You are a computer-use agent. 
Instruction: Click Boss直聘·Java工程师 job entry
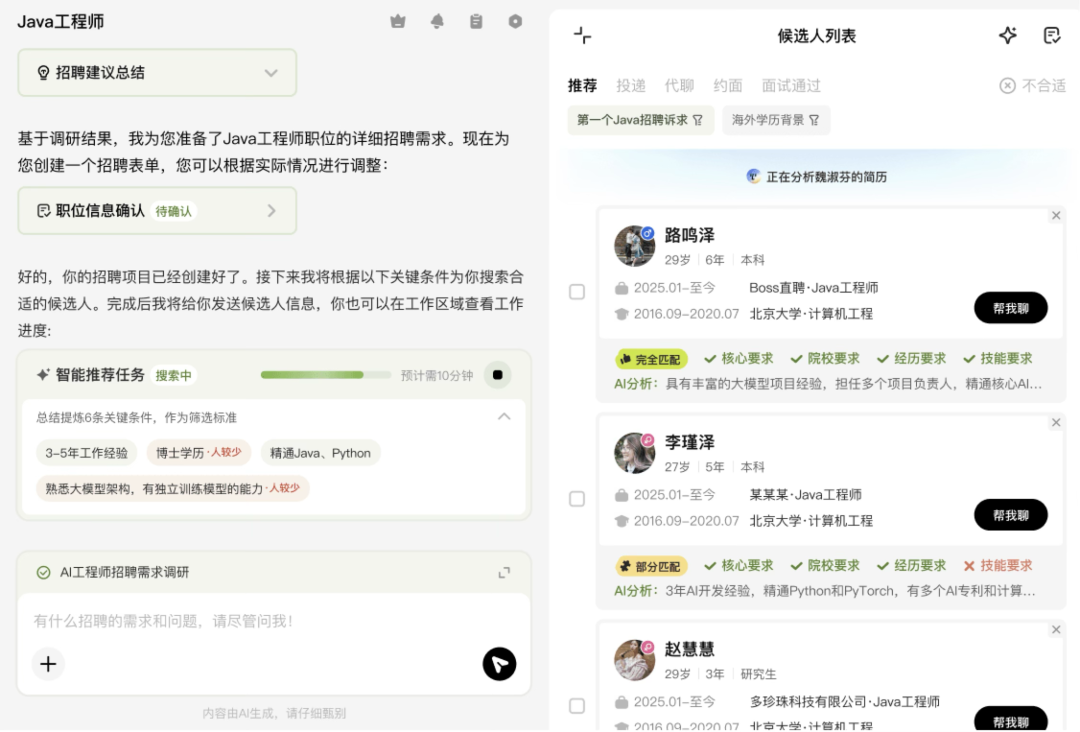point(813,288)
